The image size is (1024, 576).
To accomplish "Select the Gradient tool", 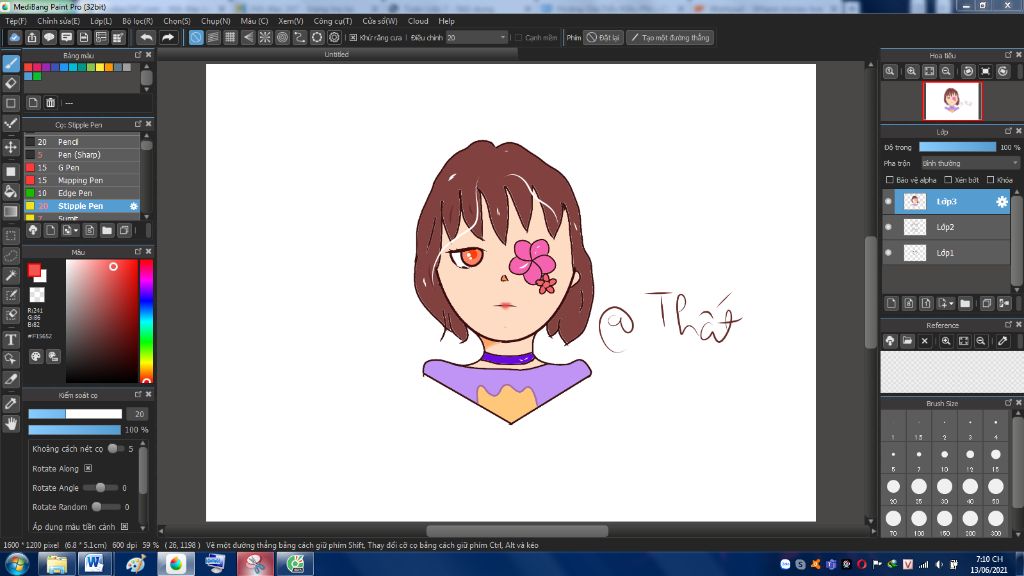I will click(11, 212).
